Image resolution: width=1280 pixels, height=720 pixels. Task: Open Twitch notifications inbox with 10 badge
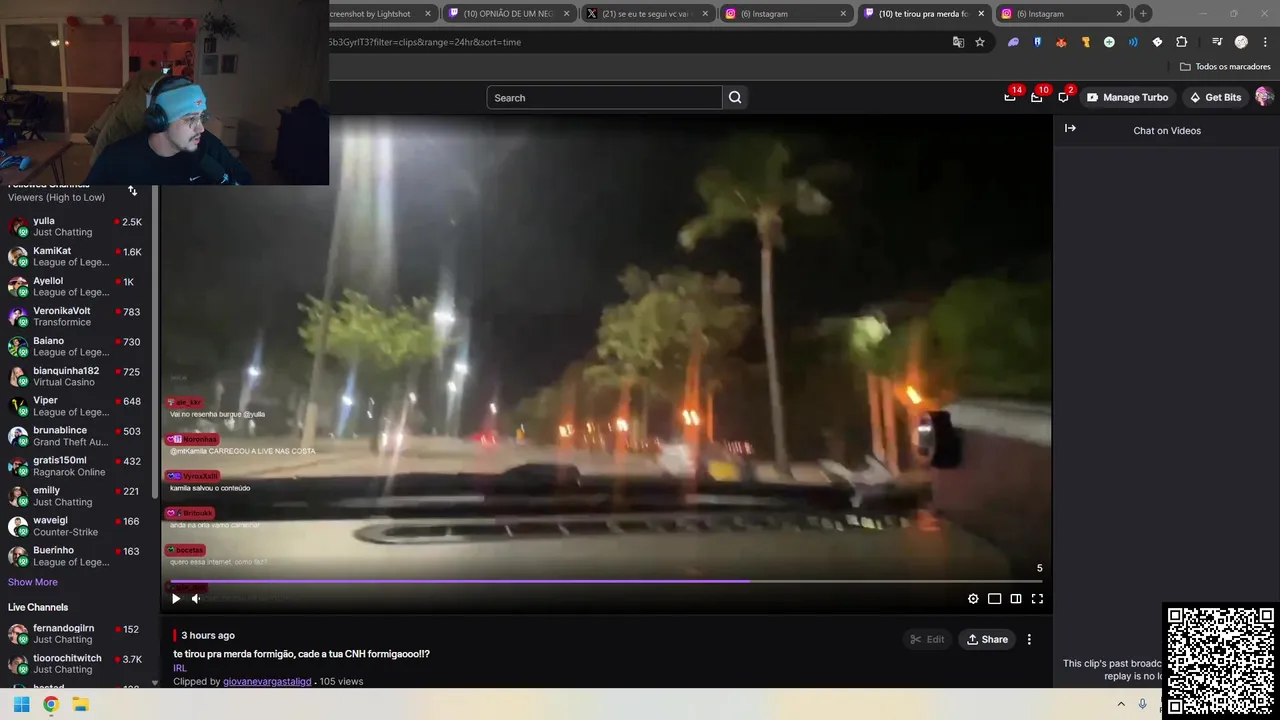tap(1037, 97)
